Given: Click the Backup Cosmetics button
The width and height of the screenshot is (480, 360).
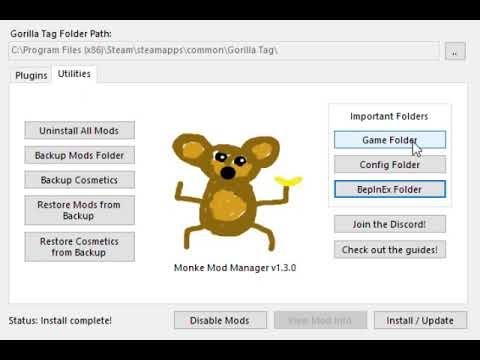Looking at the screenshot, I should [x=79, y=180].
